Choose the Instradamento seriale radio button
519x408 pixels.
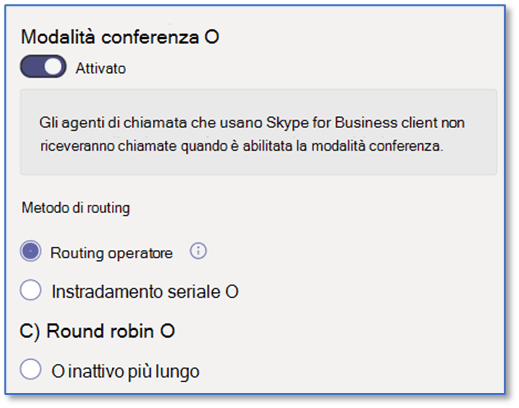pos(30,290)
